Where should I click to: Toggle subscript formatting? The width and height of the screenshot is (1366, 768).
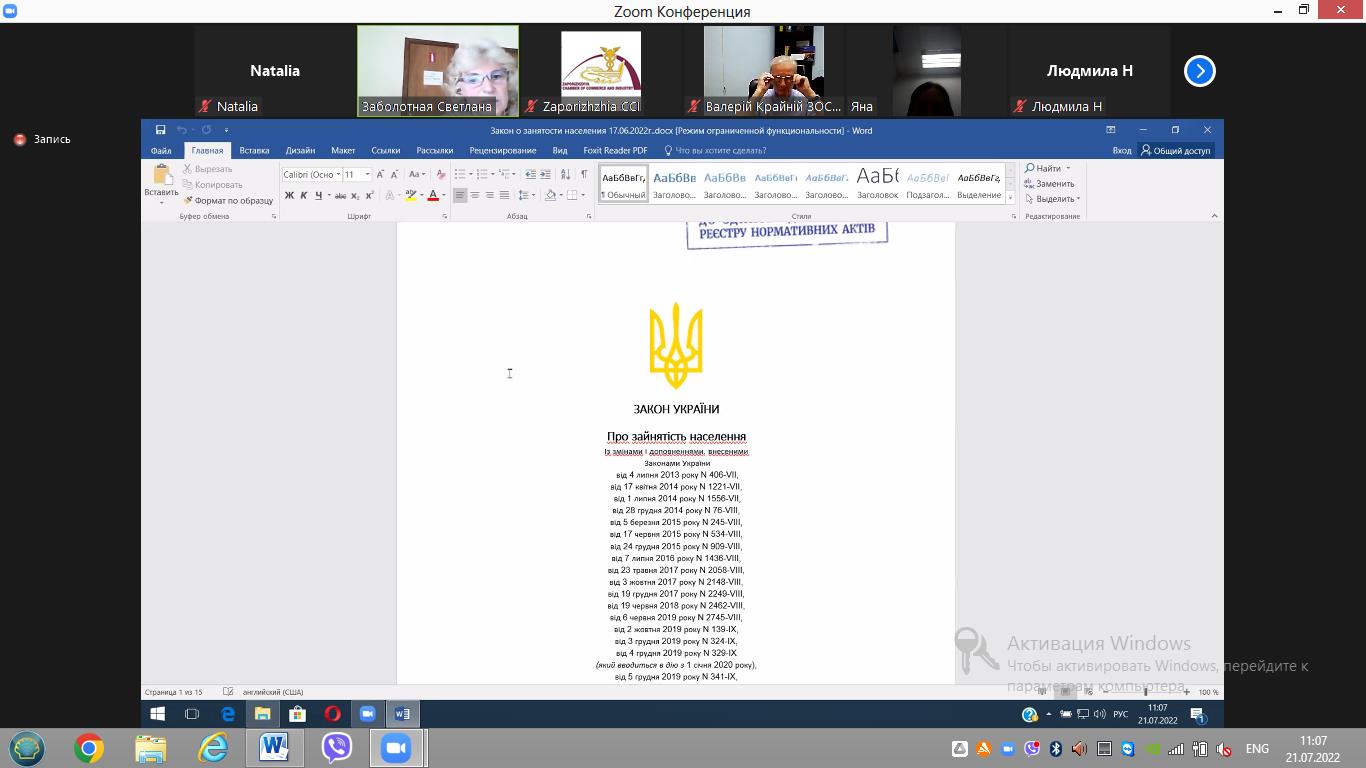pos(356,195)
